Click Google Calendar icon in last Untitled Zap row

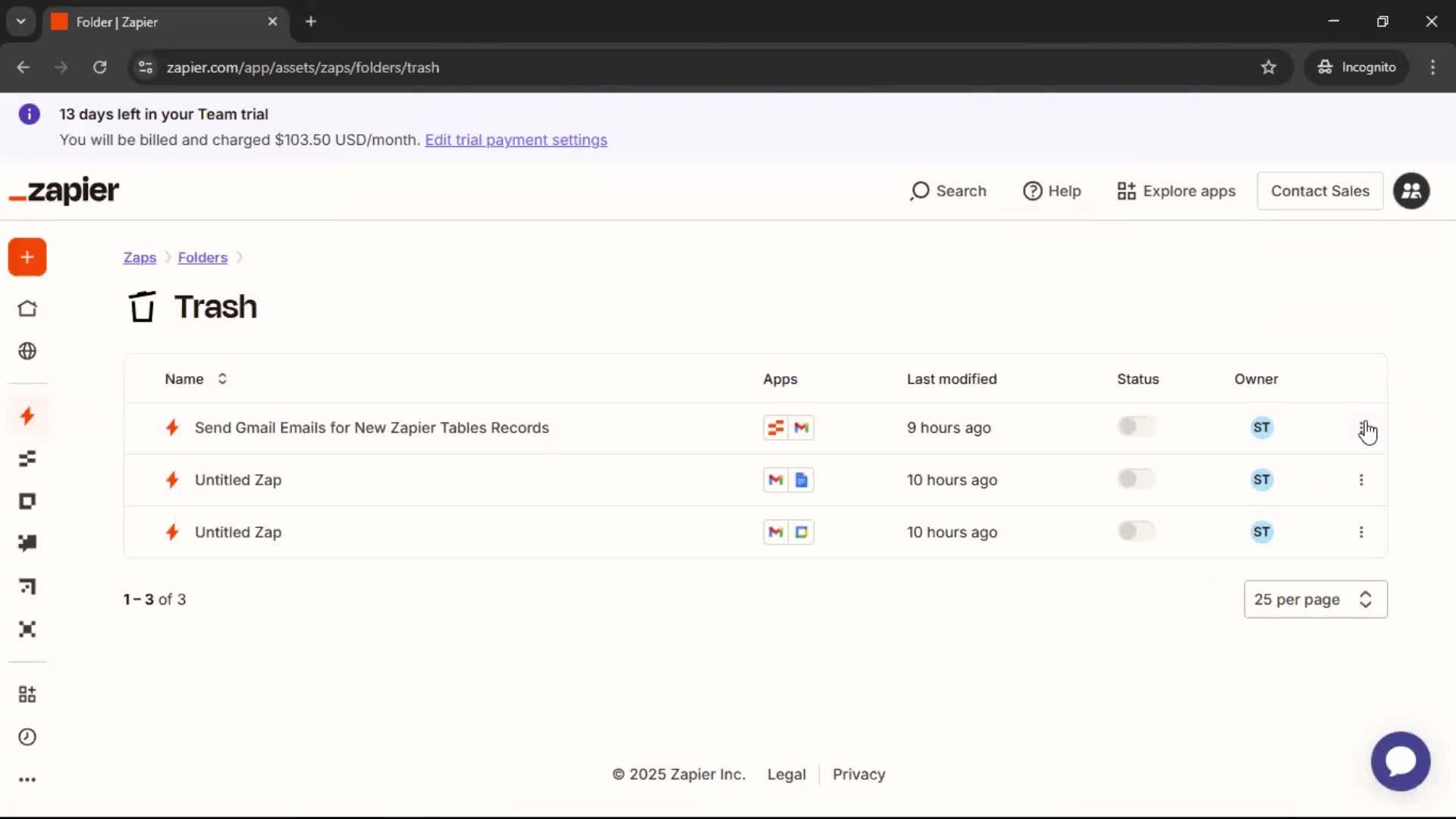pos(802,532)
